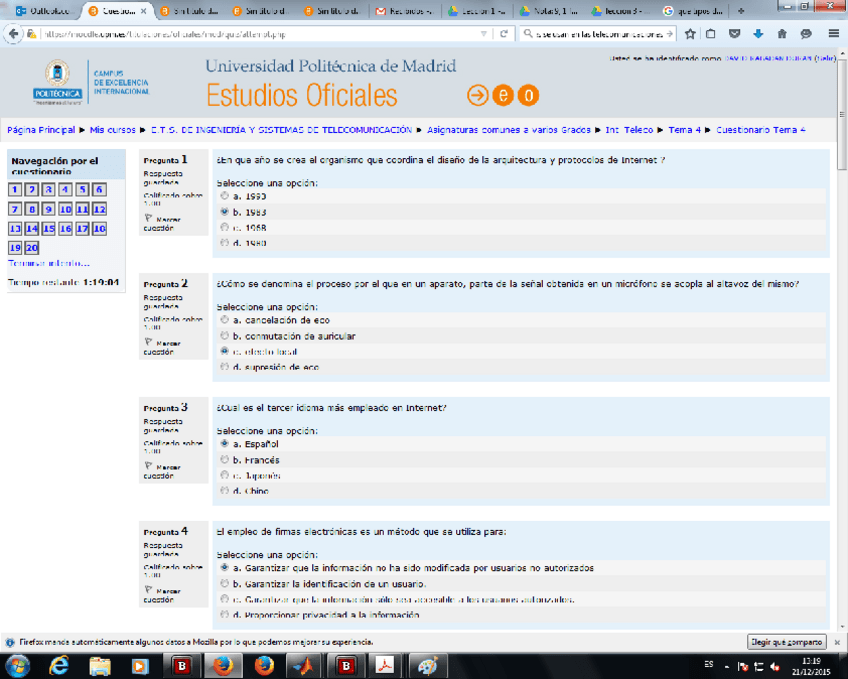
Task: Open the downloads arrow icon
Action: click(758, 34)
